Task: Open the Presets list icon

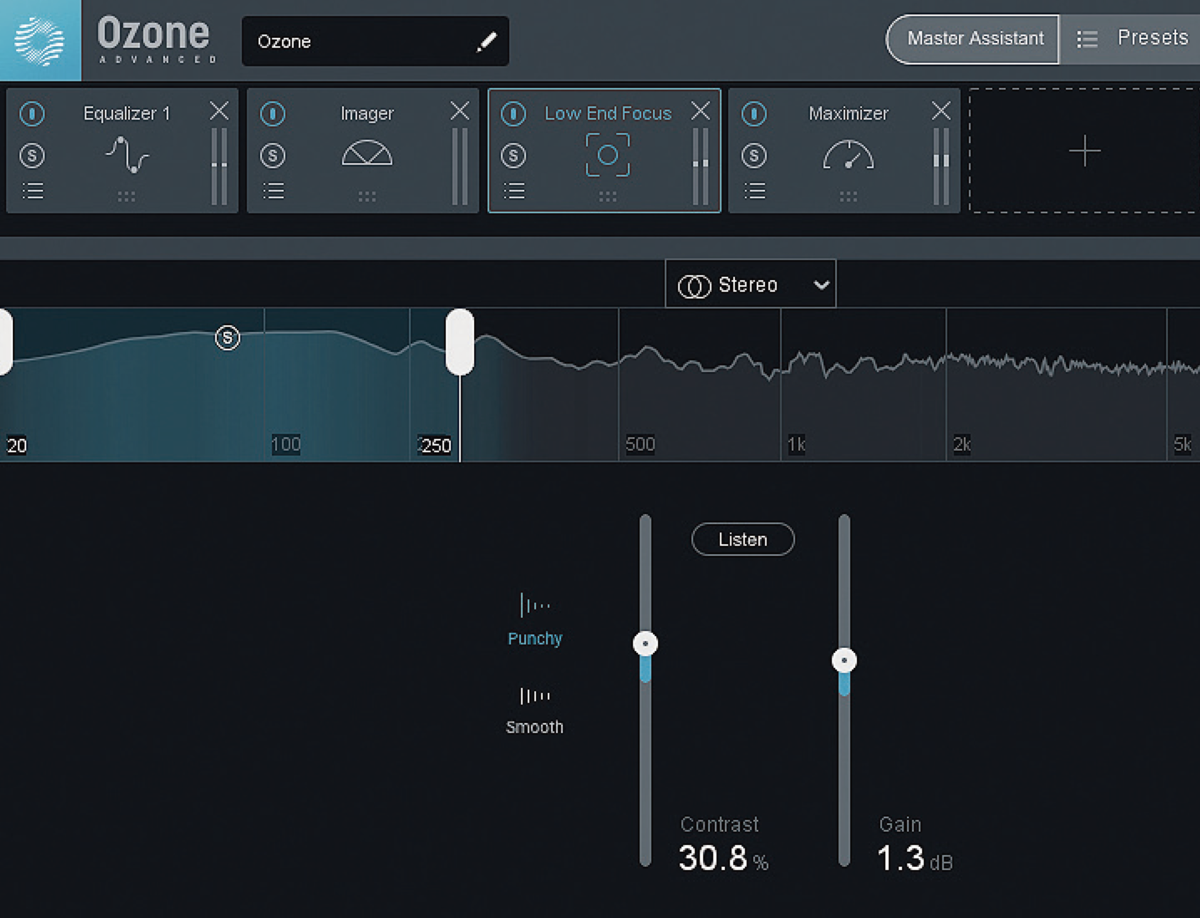Action: (x=1087, y=39)
